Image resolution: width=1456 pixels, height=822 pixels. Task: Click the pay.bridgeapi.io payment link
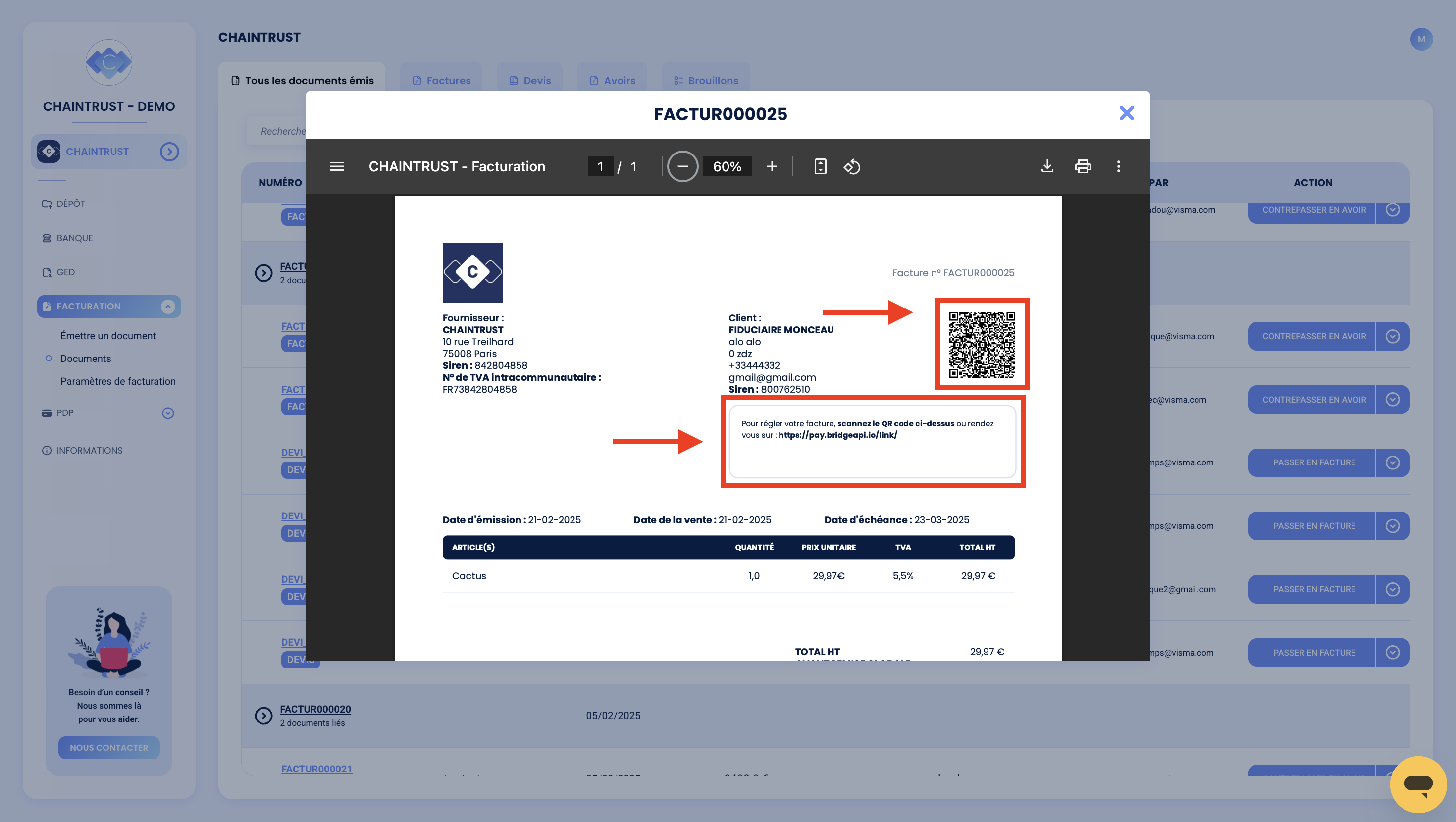[837, 435]
